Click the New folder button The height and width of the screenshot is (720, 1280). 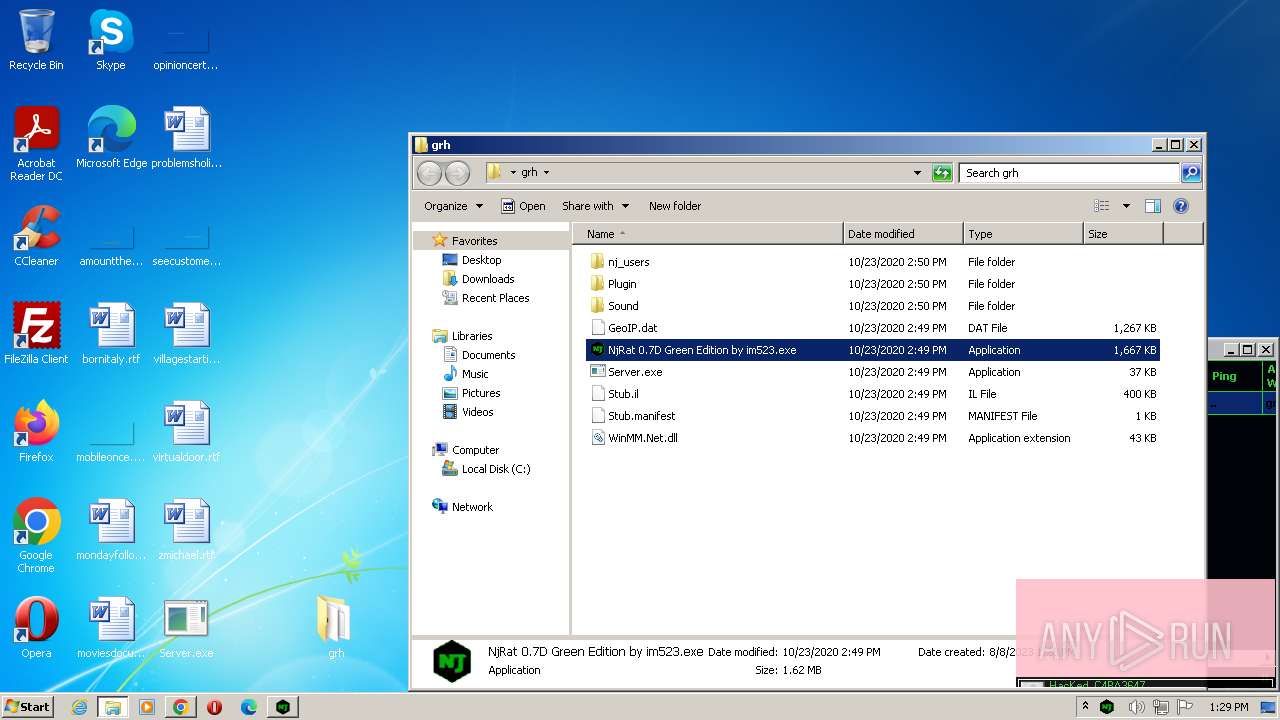[675, 206]
